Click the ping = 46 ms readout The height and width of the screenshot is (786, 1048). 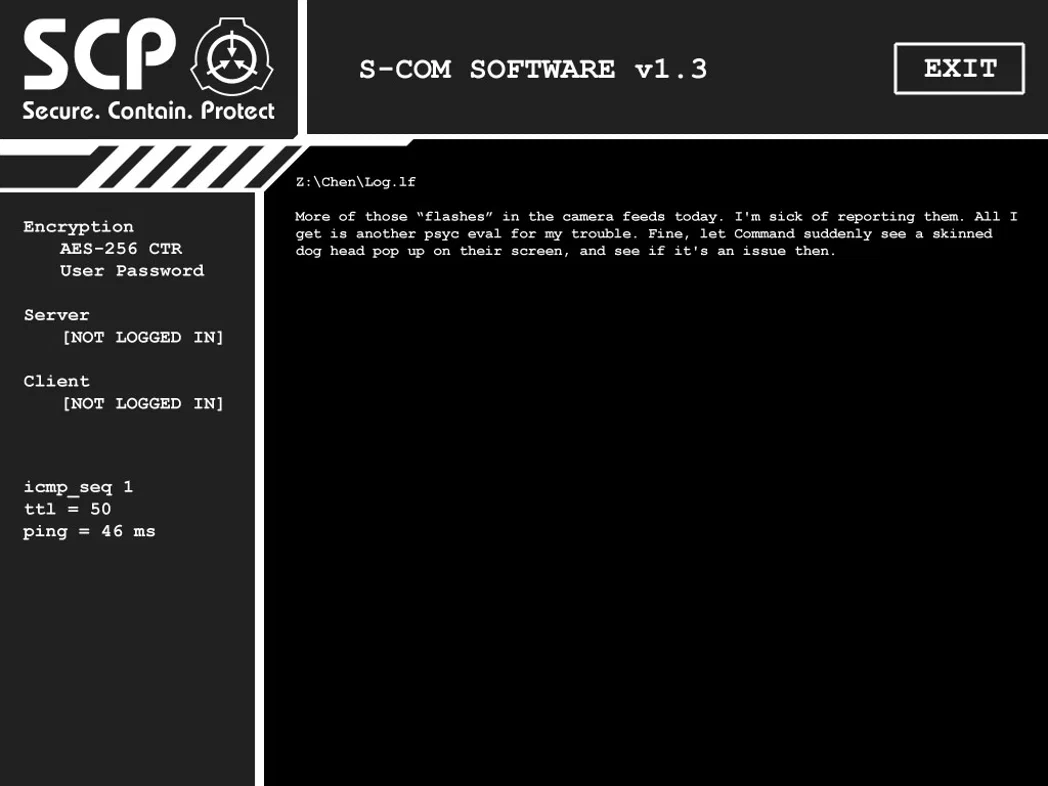pos(89,531)
